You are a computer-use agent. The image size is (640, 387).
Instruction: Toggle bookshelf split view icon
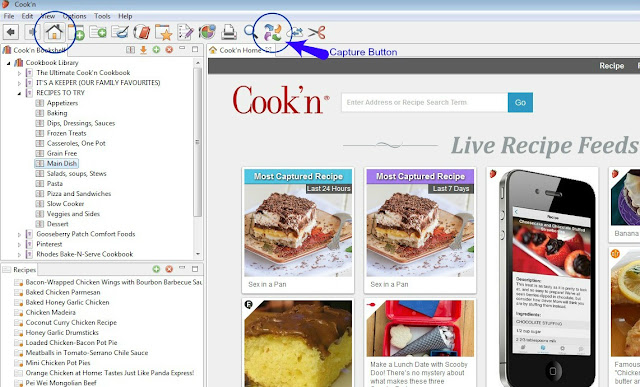pyautogui.click(x=130, y=50)
